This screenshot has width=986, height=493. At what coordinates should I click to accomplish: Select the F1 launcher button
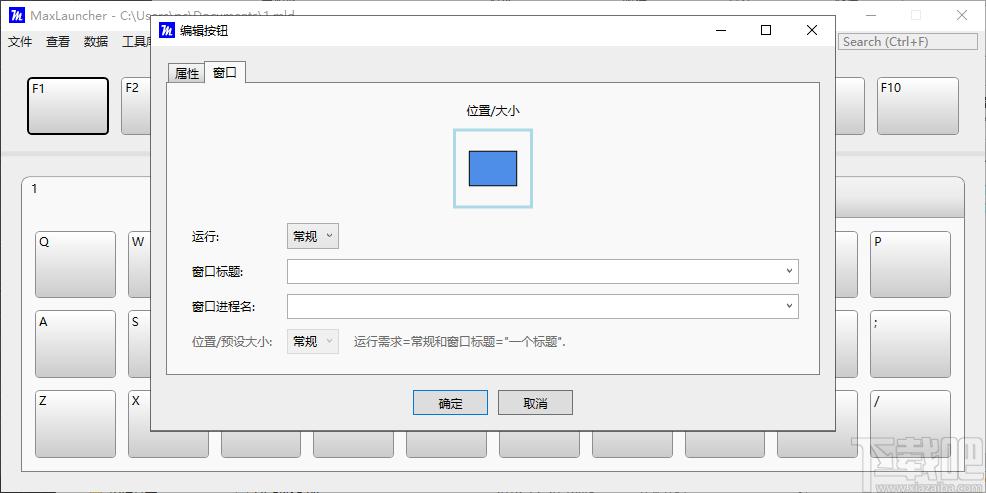[68, 106]
